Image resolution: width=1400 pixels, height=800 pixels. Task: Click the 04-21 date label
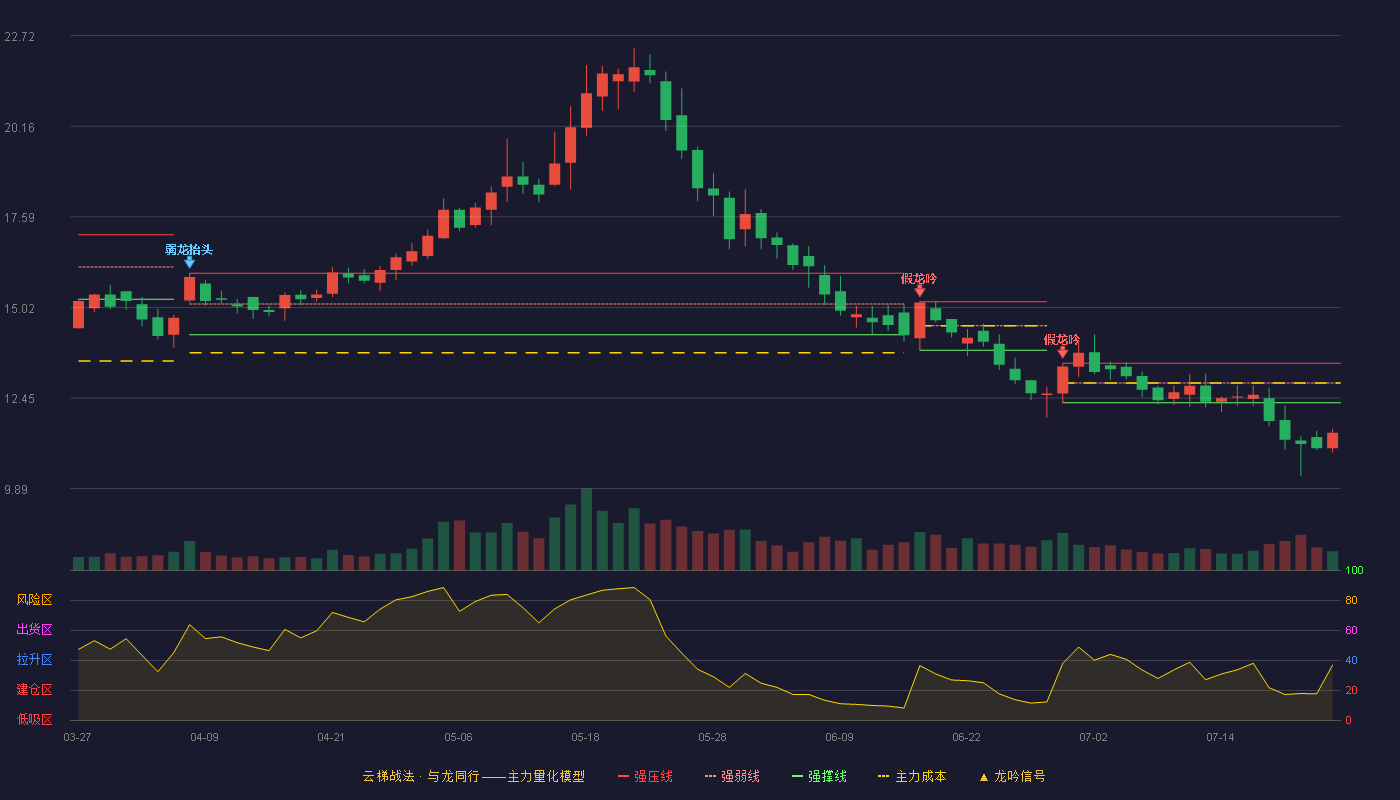[x=331, y=737]
